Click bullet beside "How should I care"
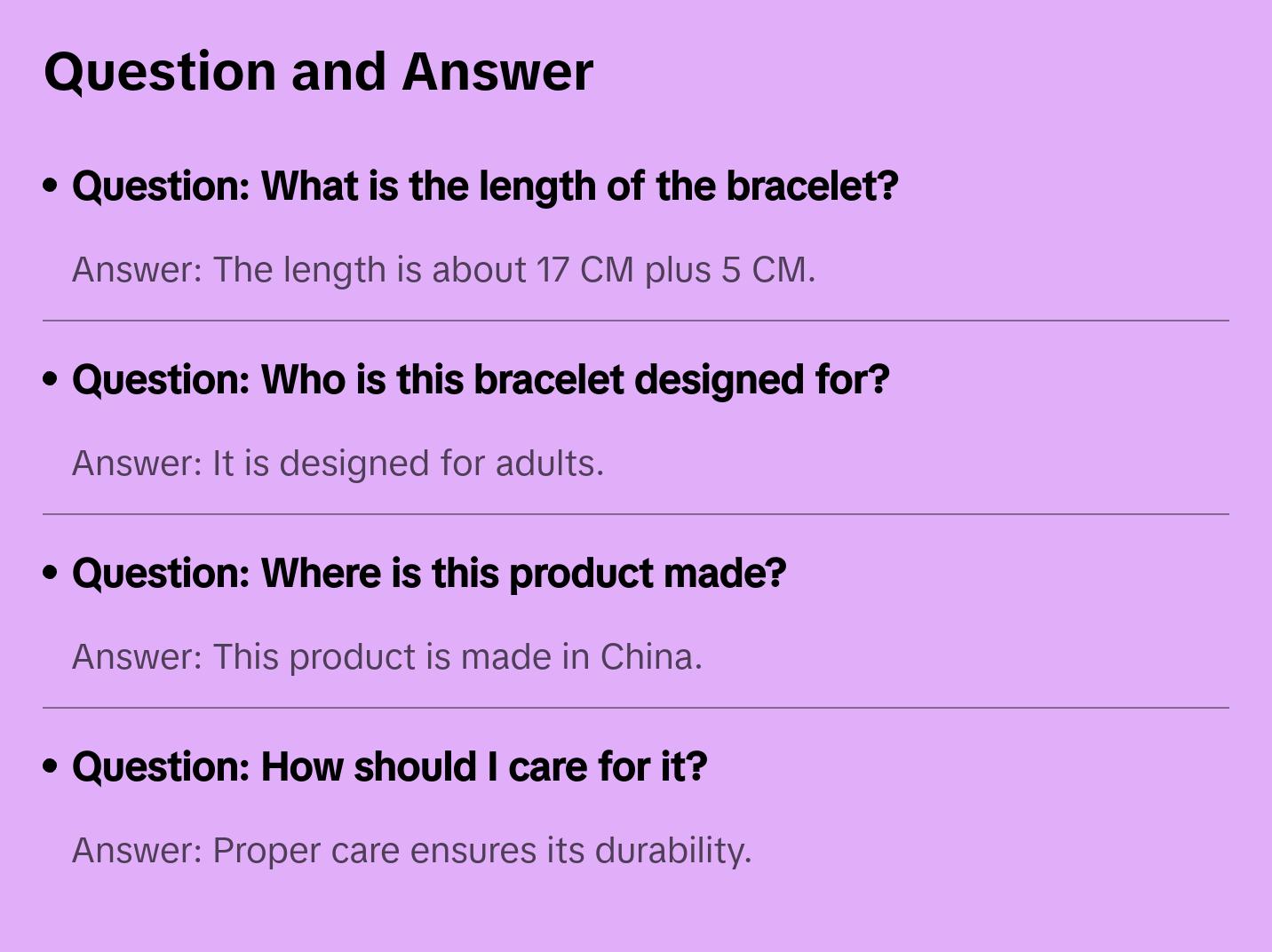This screenshot has height=952, width=1272. tap(51, 767)
